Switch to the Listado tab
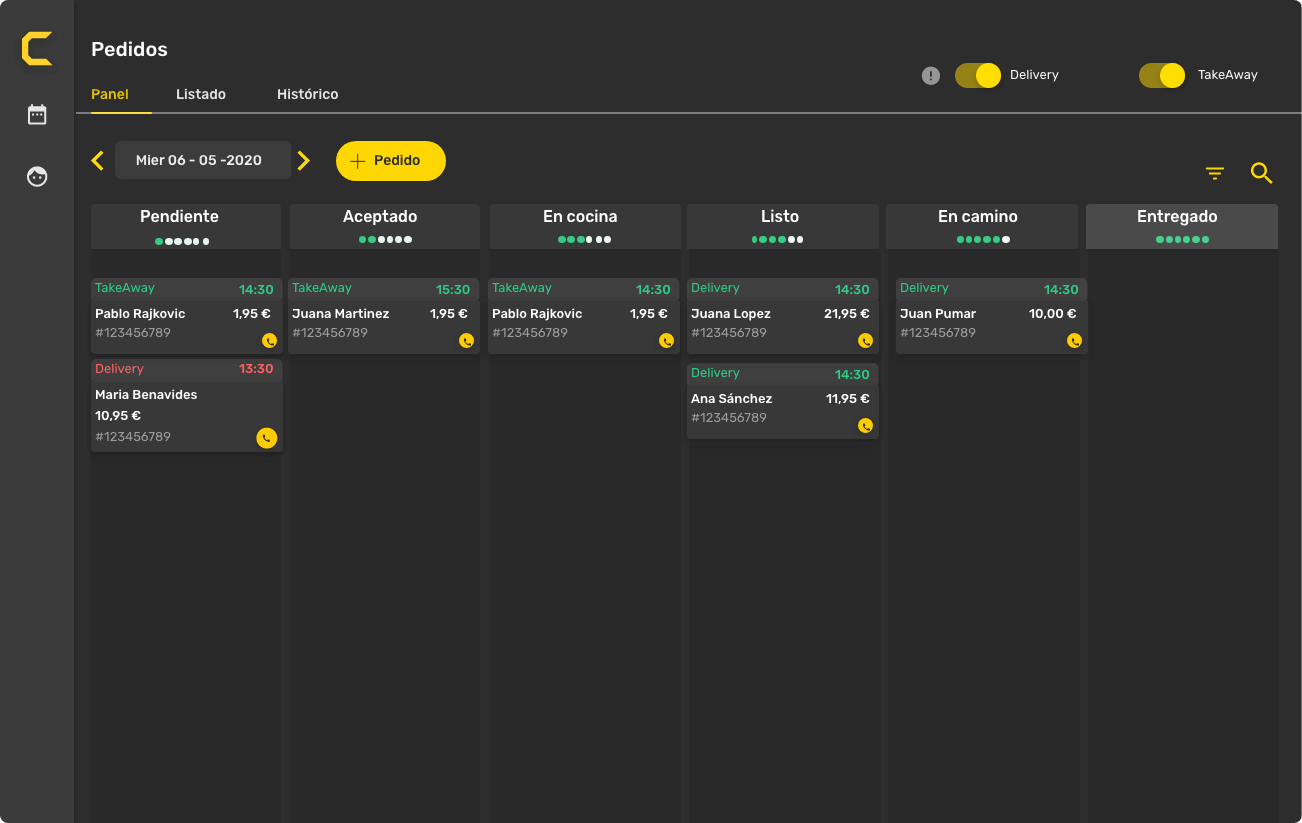This screenshot has height=823, width=1302. 201,94
